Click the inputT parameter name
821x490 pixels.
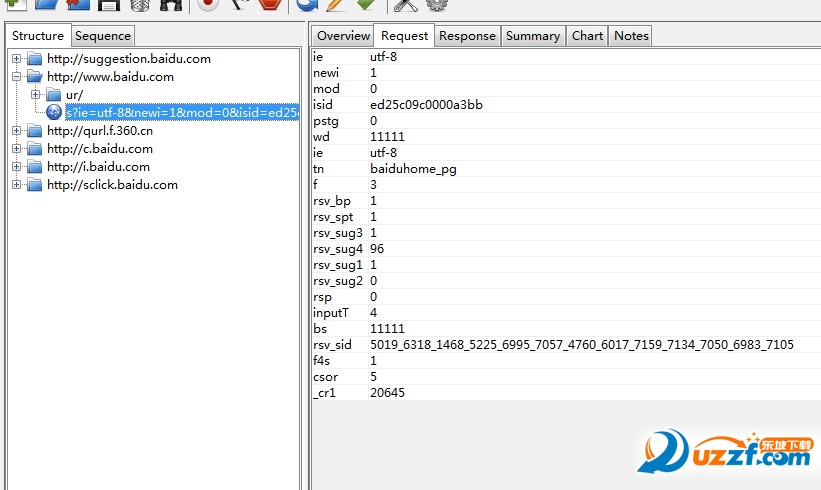(x=330, y=313)
